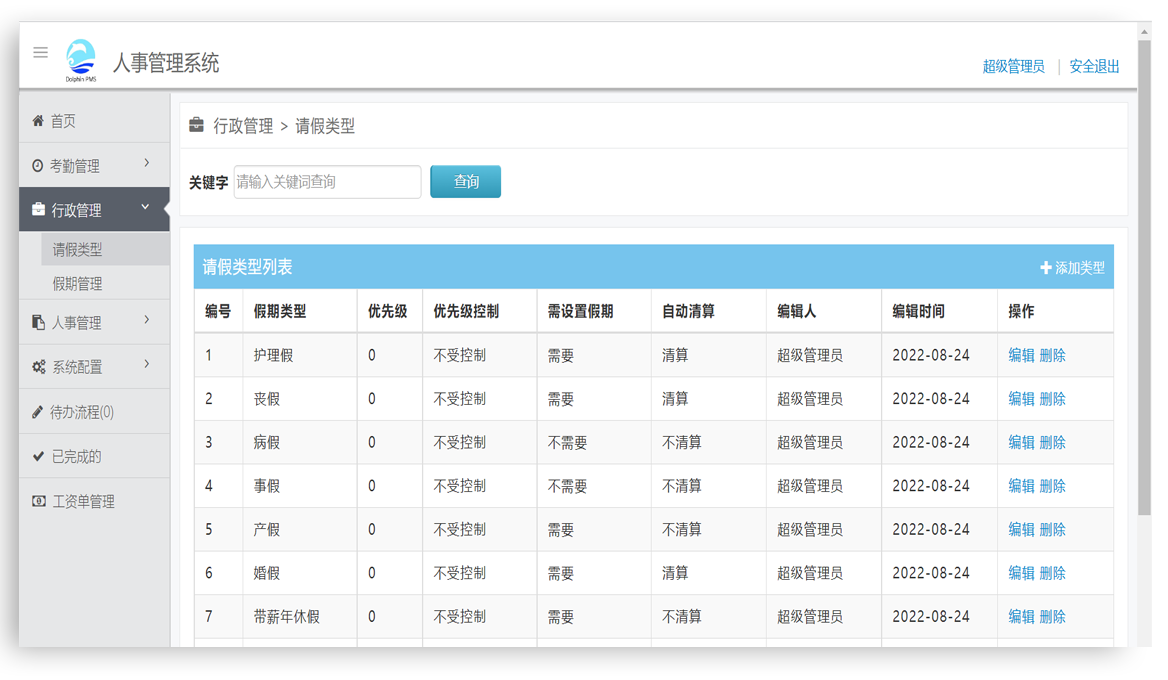Click the Dolphin PMS logo
1168x680 pixels.
pos(79,58)
